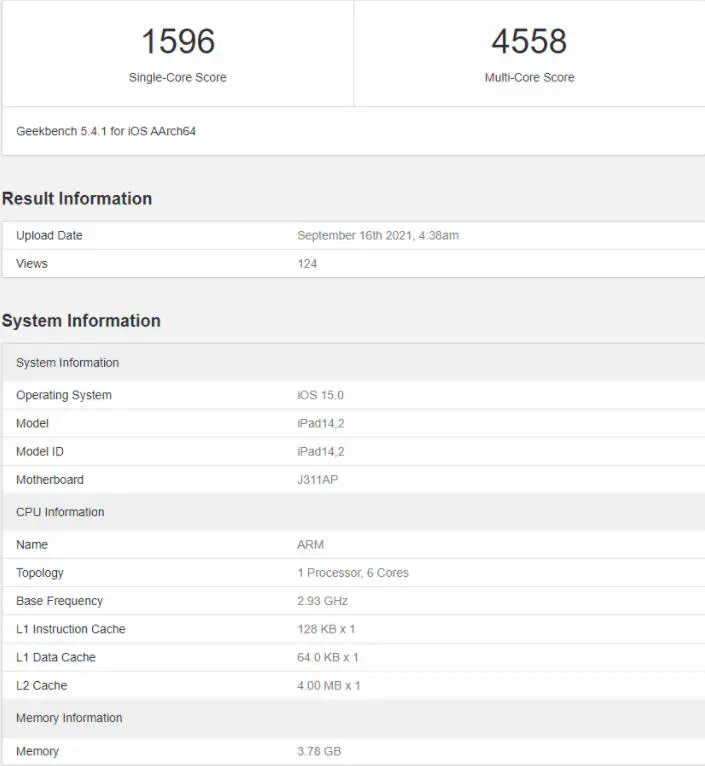Click the 1 Processor, 6 Cores value

353,573
